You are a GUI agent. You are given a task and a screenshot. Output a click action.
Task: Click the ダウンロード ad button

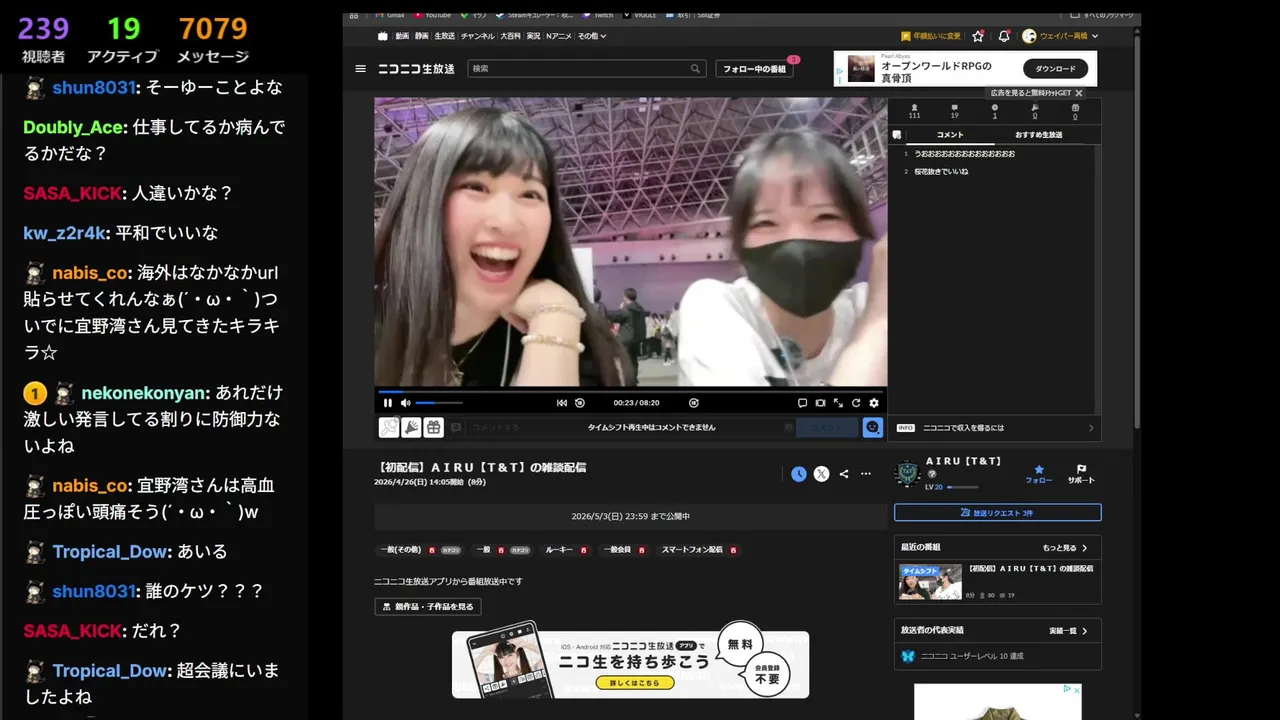coord(1055,69)
